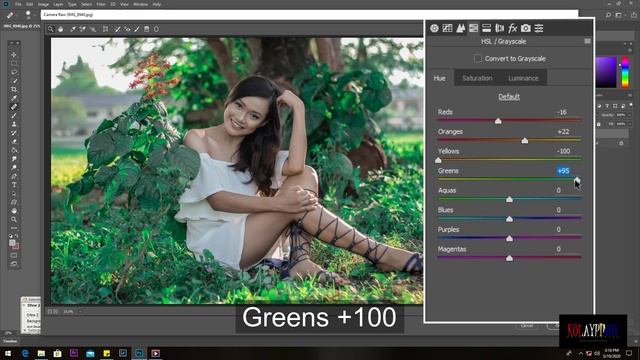
Task: Switch to the Hue tab
Action: (440, 78)
